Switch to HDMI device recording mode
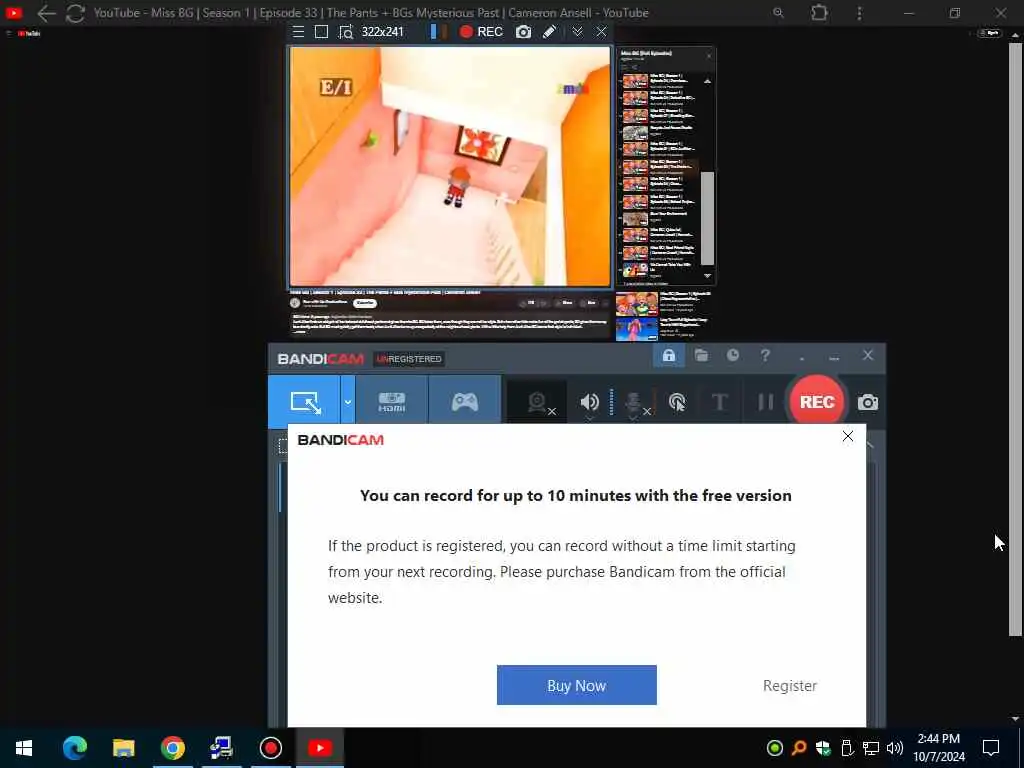Screen dimensions: 1024x768 (x=392, y=402)
